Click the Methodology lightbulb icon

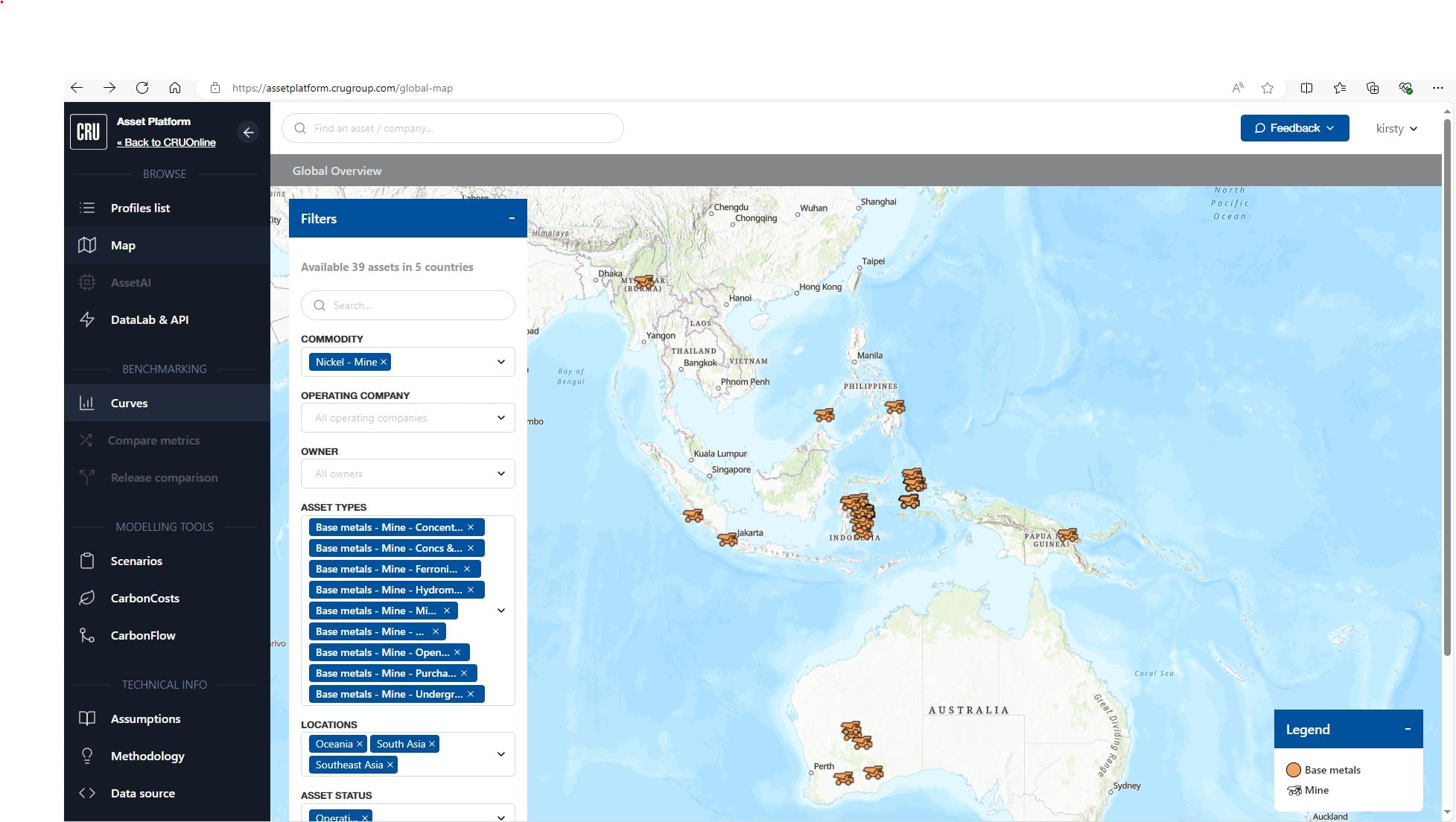point(87,756)
